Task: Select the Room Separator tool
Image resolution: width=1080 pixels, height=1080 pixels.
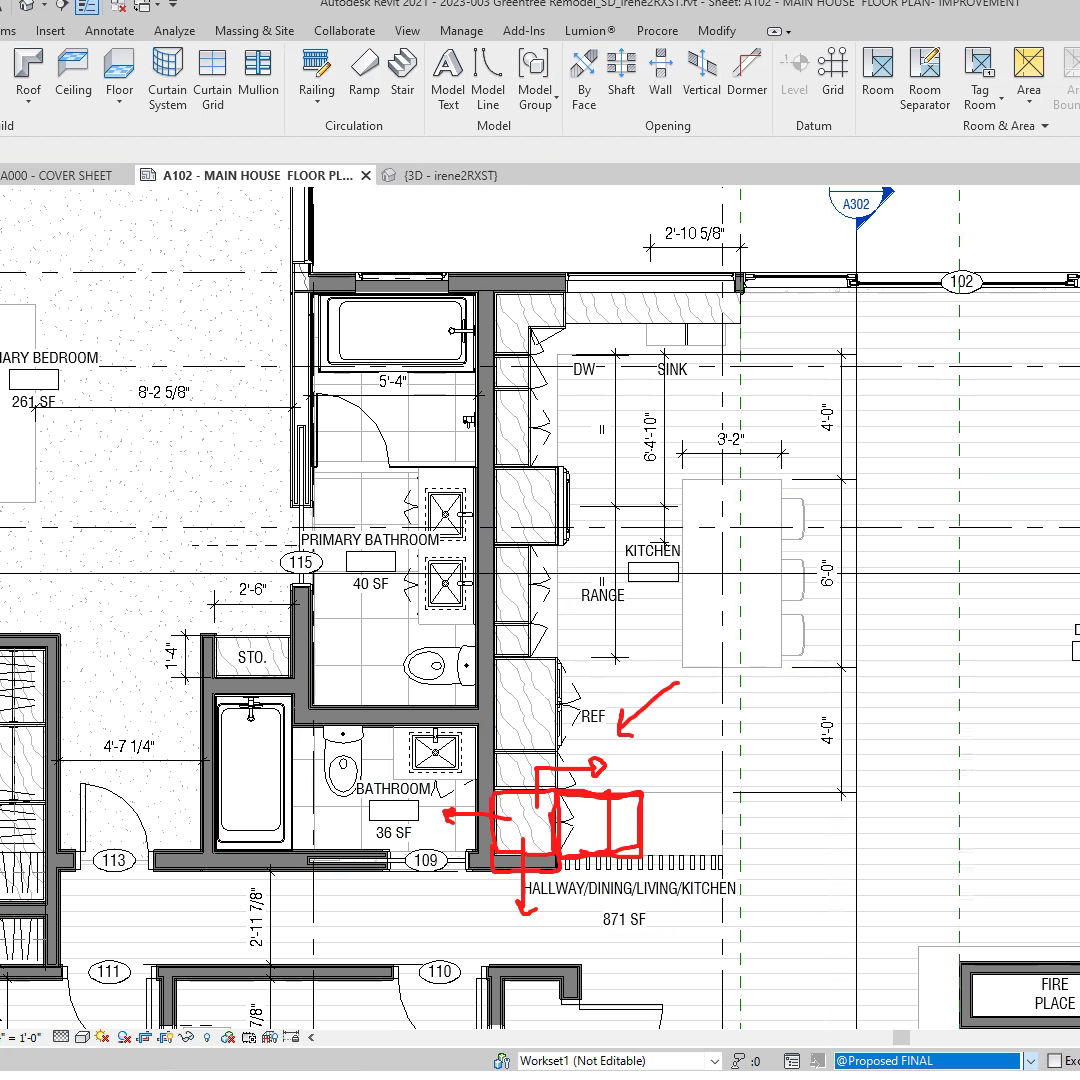Action: pyautogui.click(x=925, y=75)
